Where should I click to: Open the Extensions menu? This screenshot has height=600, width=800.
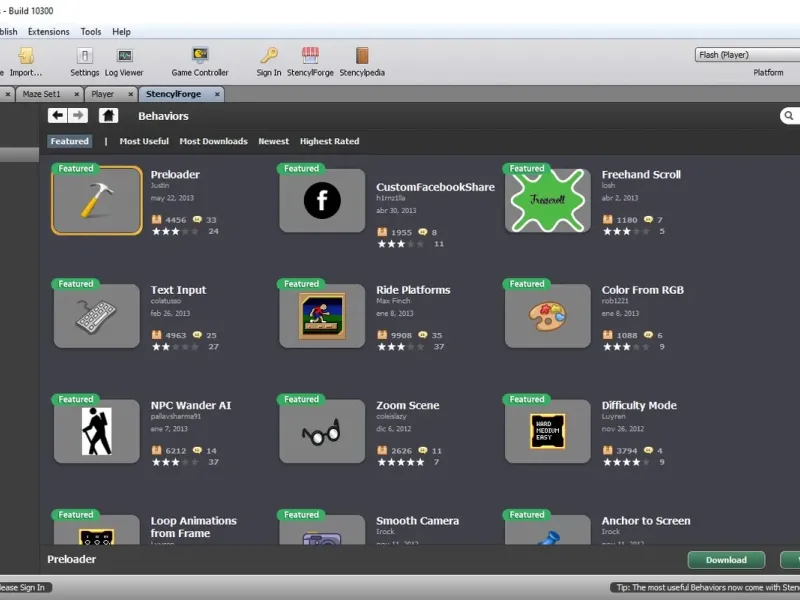click(48, 32)
